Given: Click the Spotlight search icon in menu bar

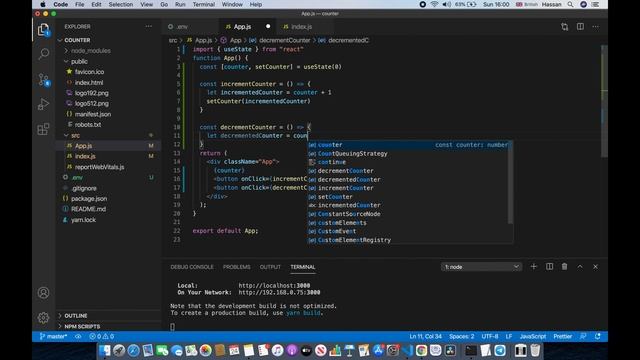Looking at the screenshot, I should click(x=570, y=4).
